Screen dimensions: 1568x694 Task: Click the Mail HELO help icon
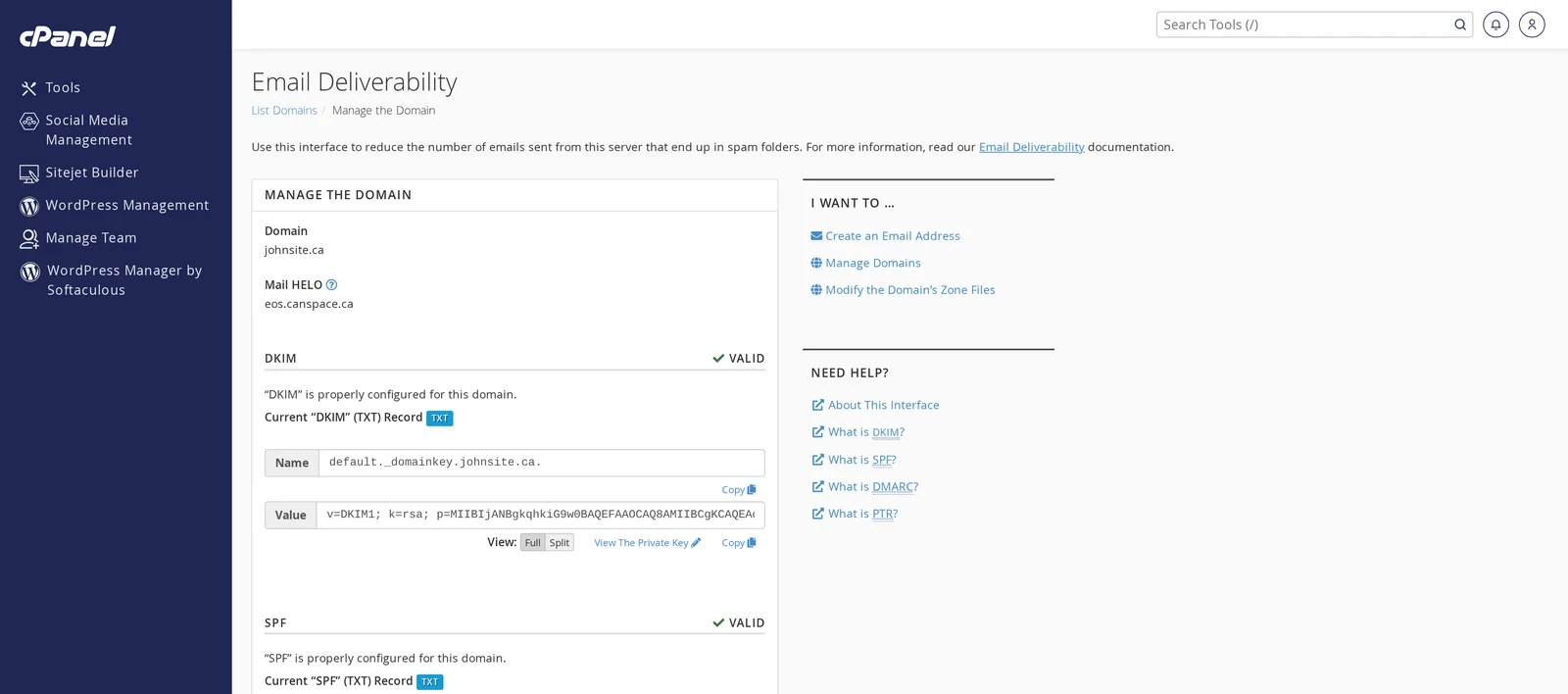click(x=331, y=285)
